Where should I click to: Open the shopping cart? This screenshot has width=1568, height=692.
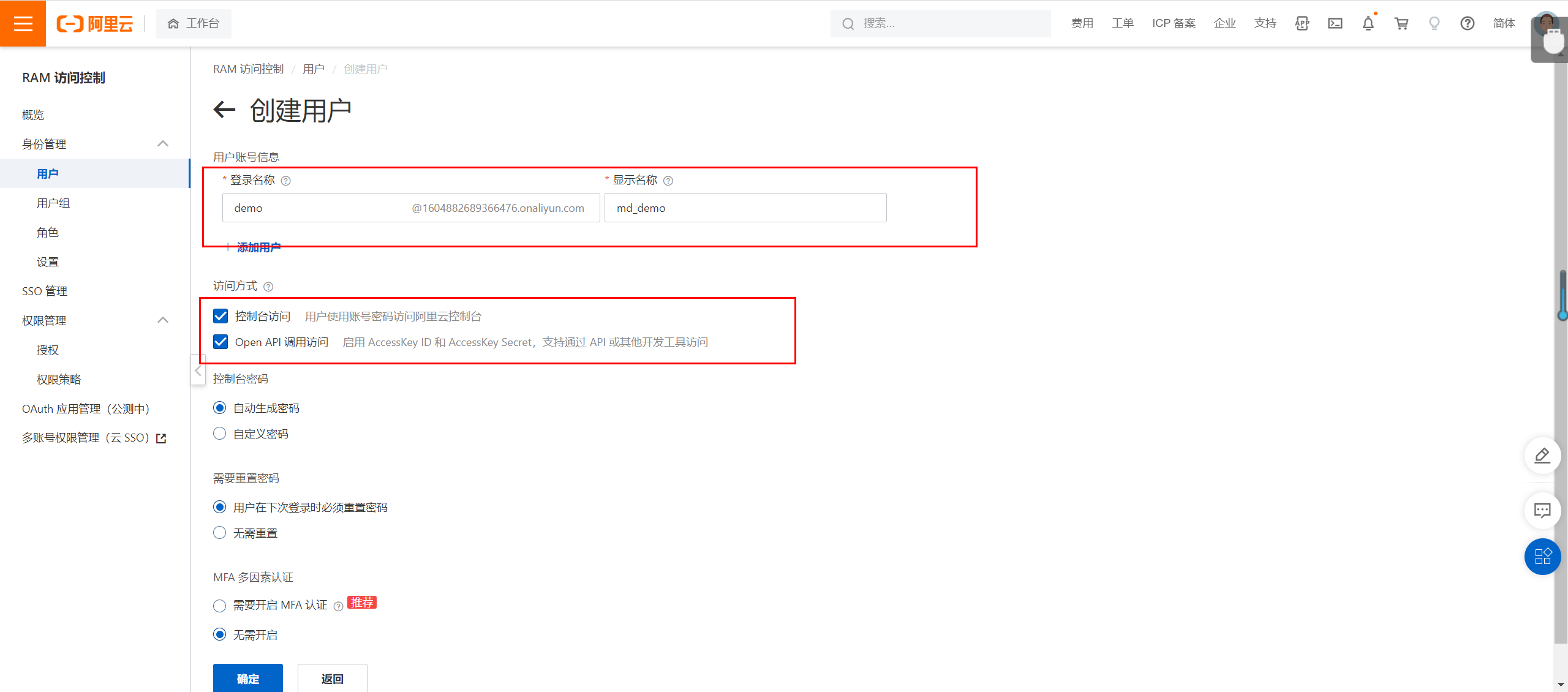[1401, 23]
